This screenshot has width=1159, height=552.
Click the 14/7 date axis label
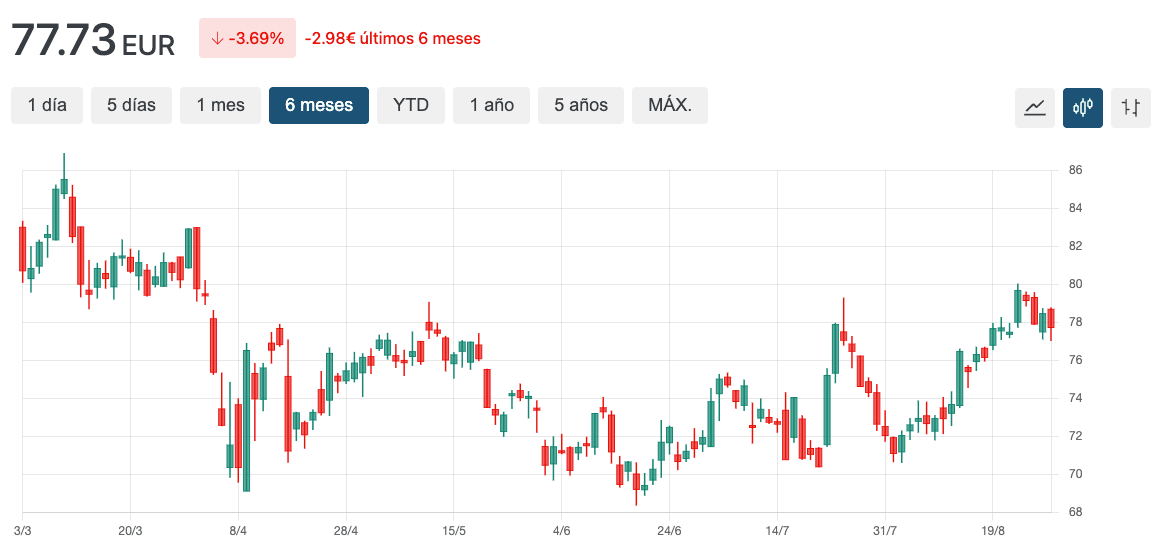(777, 530)
